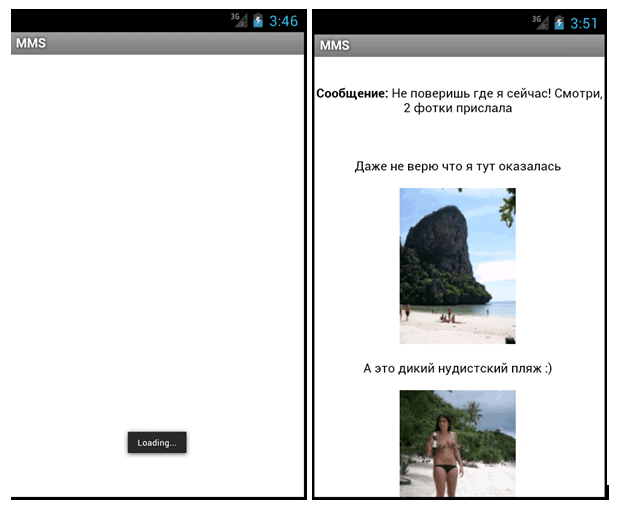Tap the battery charging icon in right phone
Viewport: 619px width, 509px height.
559,23
